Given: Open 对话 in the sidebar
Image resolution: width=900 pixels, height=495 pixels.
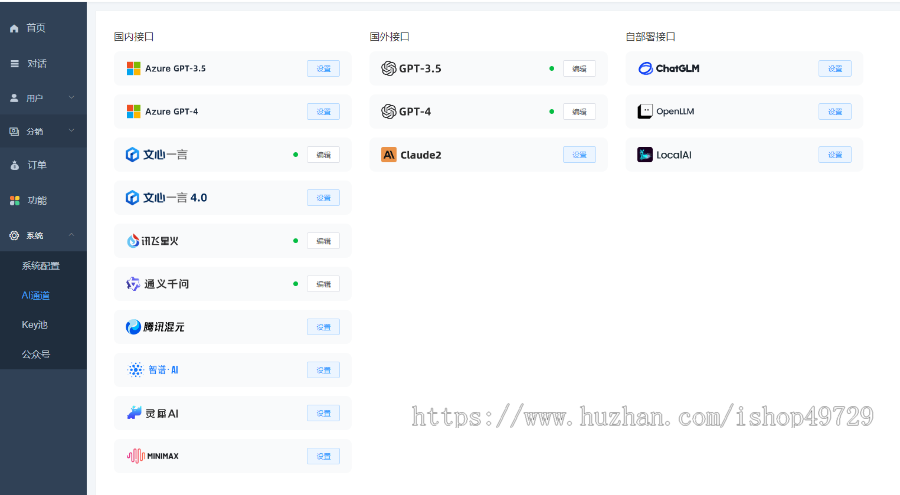Looking at the screenshot, I should pyautogui.click(x=37, y=64).
